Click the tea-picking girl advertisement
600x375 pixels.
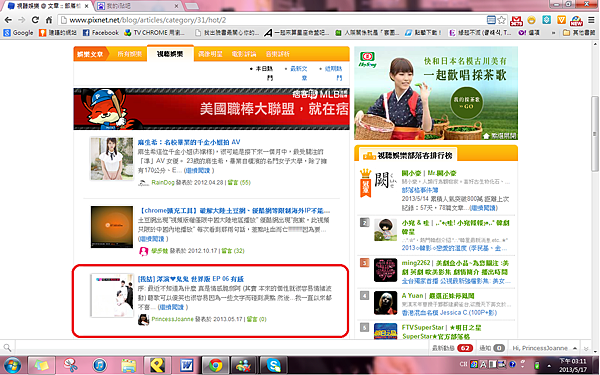click(436, 93)
